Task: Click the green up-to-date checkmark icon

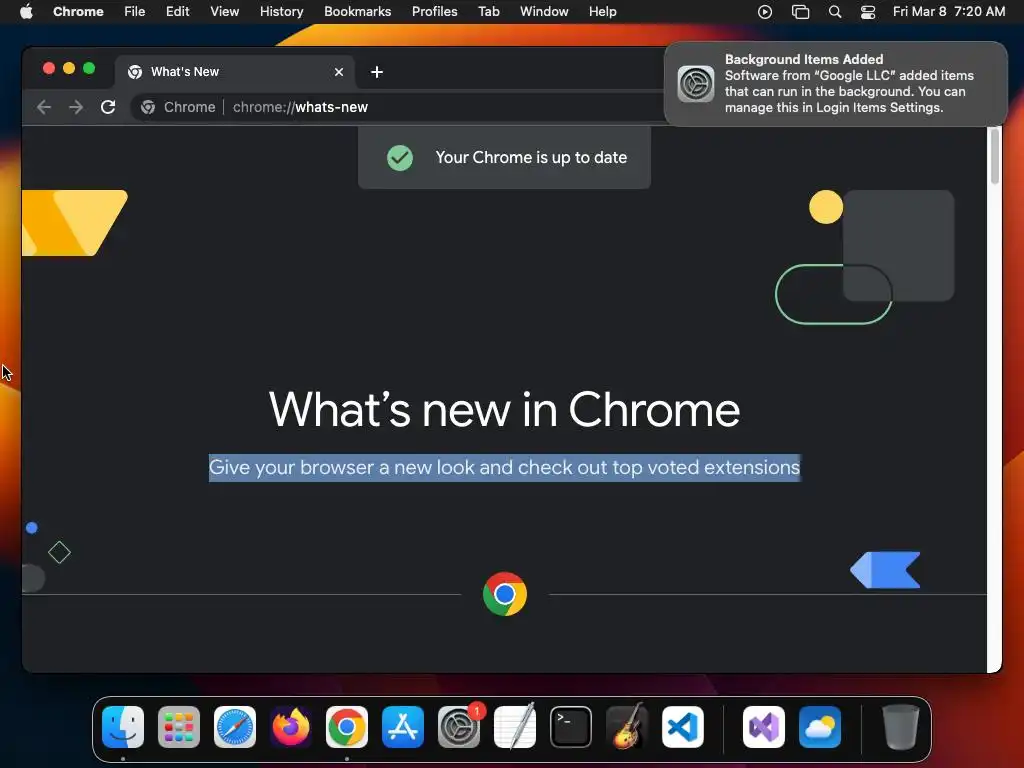Action: point(400,157)
